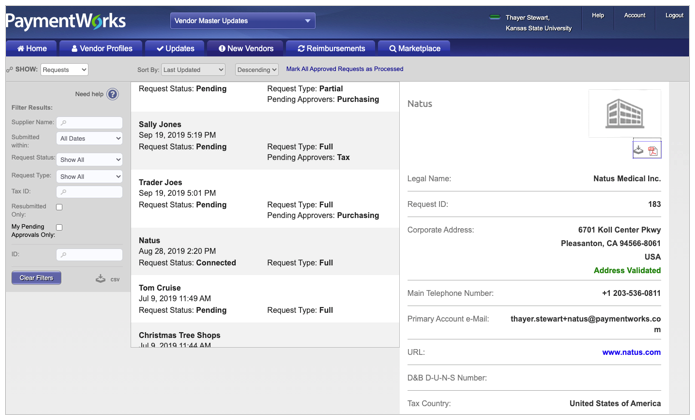Viewport: 695px width, 420px height.
Task: Open the www.natus.com URL link
Action: (x=631, y=352)
